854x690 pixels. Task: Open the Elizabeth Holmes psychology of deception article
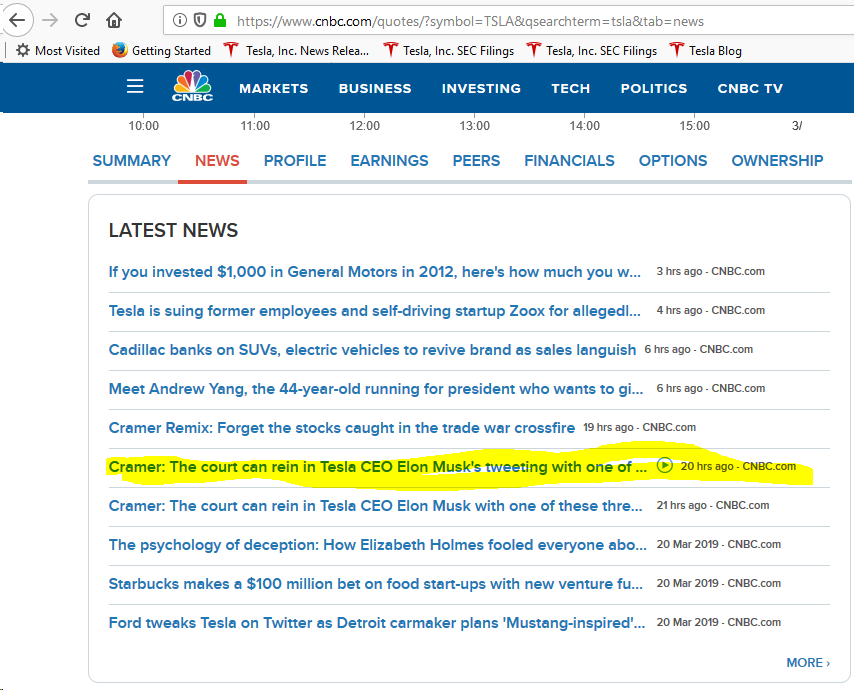point(378,545)
